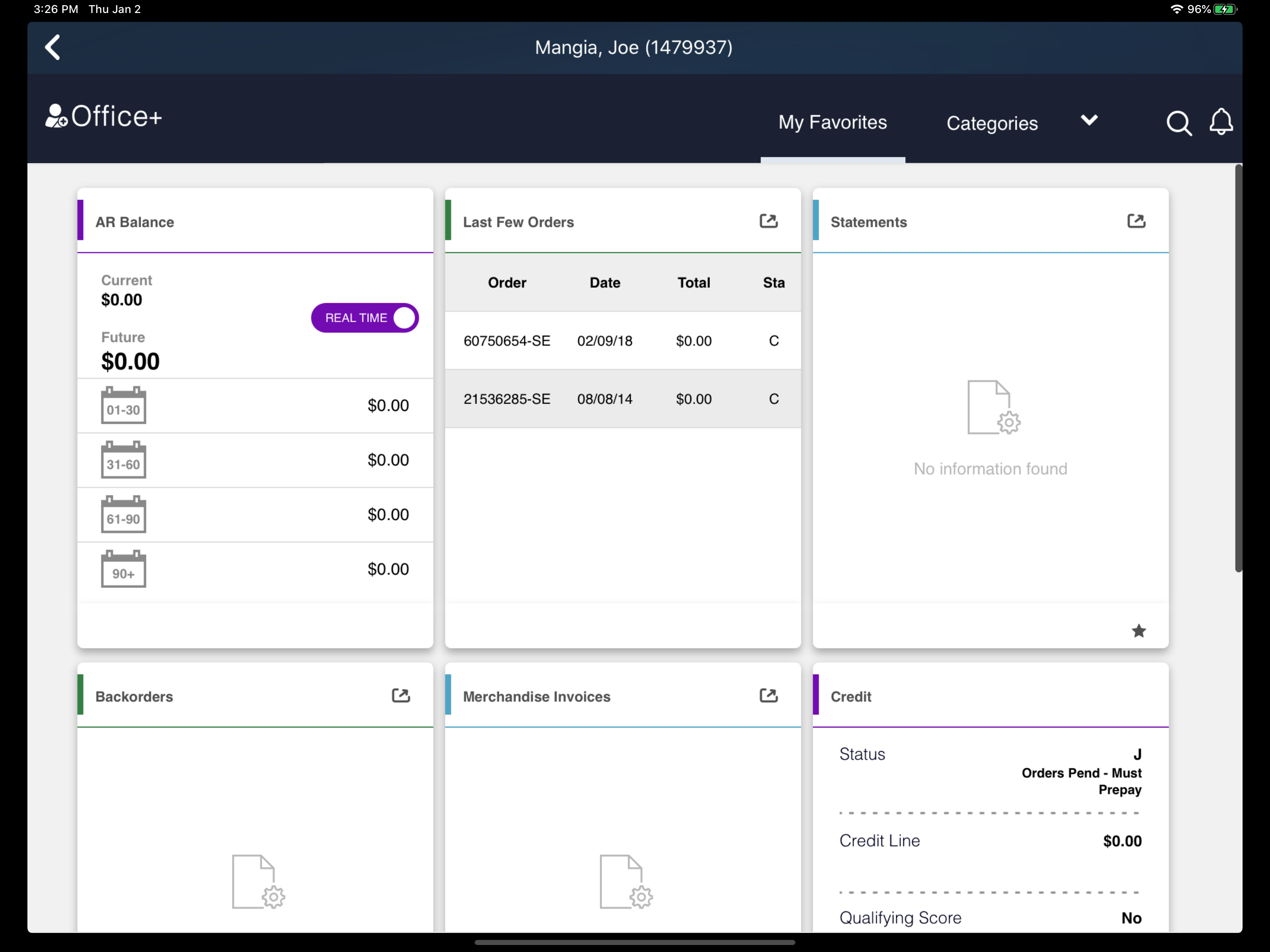1270x952 pixels.
Task: Click the Office+ logo
Action: coord(104,117)
